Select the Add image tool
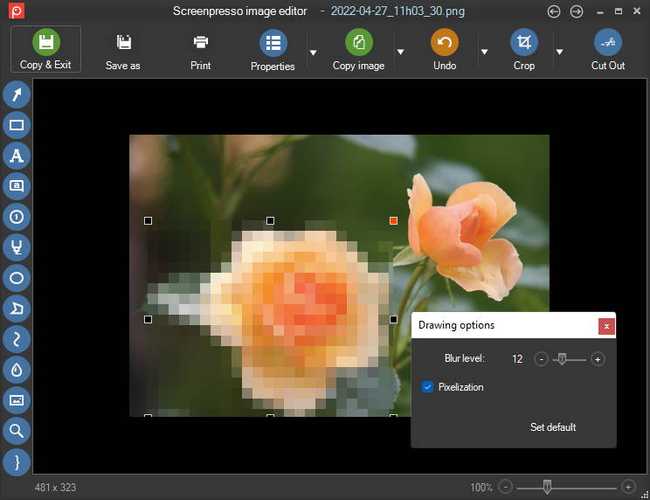The width and height of the screenshot is (650, 500). [x=17, y=399]
